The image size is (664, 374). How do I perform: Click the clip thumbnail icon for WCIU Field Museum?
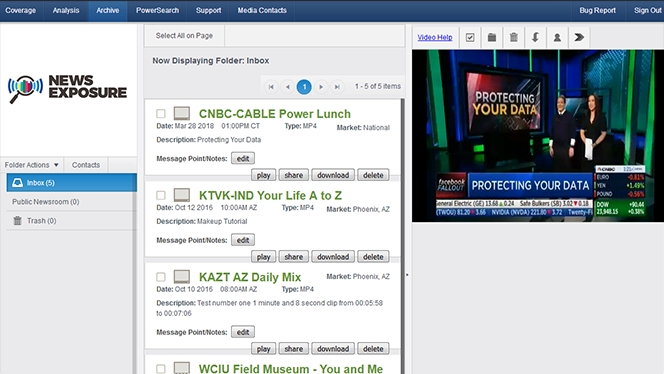(182, 368)
